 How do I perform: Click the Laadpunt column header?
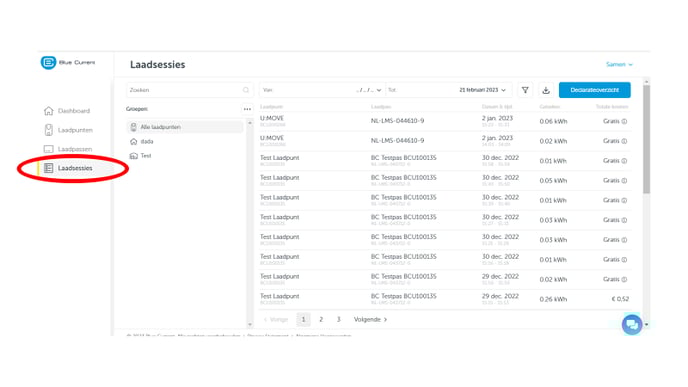[271, 107]
